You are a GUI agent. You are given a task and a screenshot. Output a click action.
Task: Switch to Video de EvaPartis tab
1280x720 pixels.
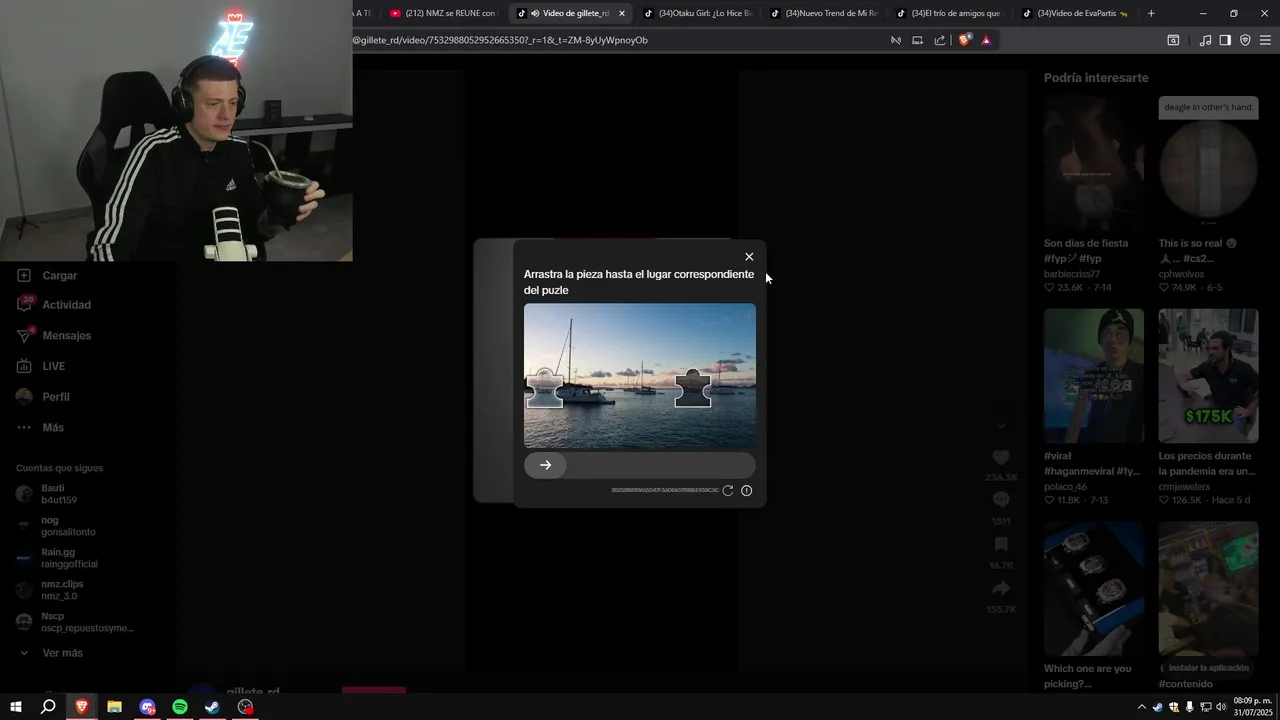point(1075,13)
